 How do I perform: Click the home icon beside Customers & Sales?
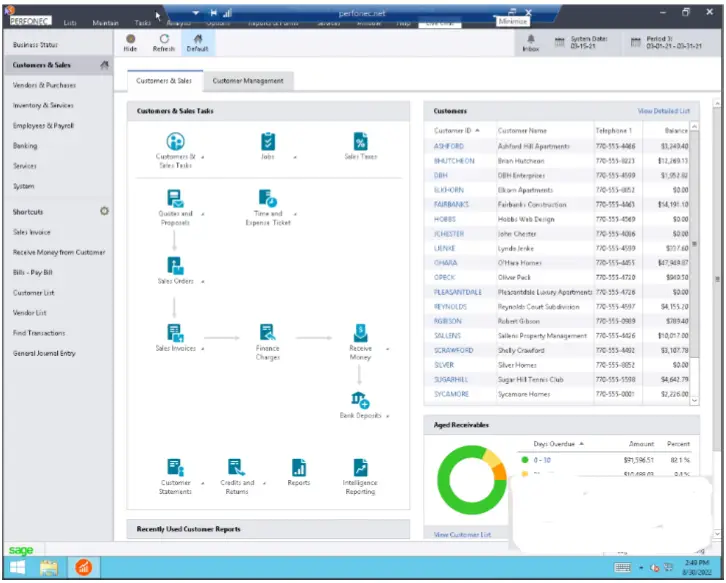coord(105,65)
